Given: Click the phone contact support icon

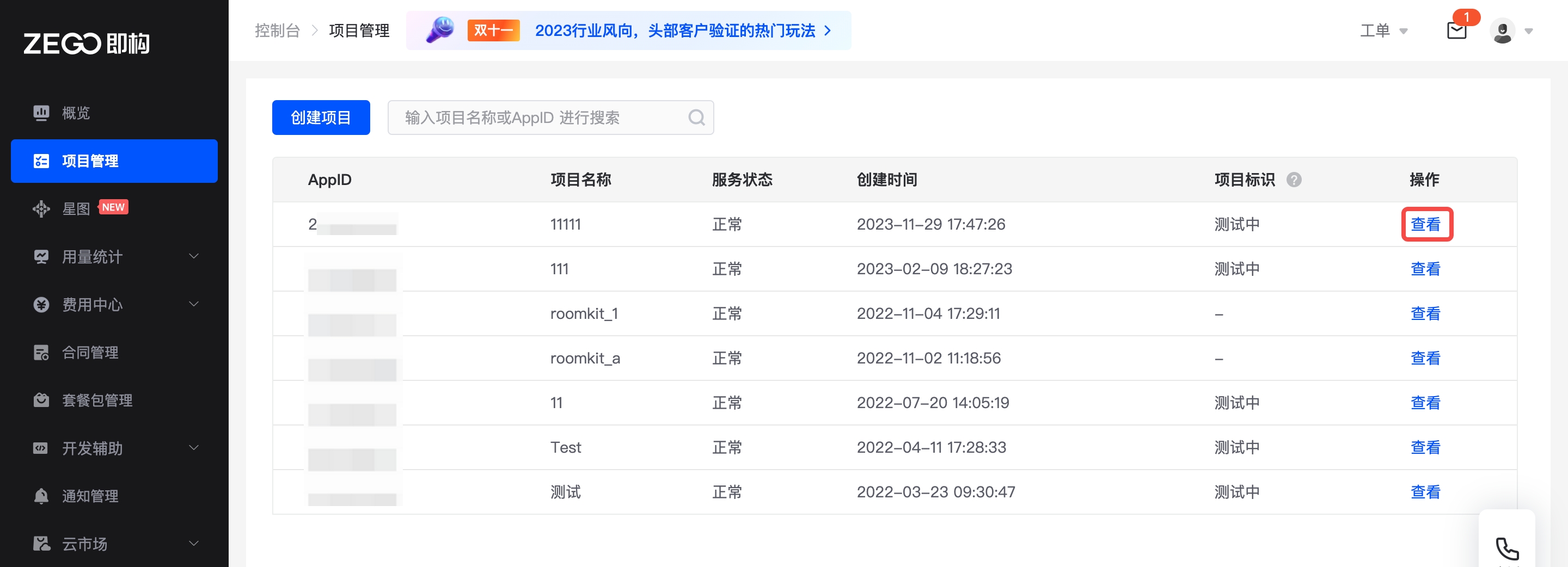Looking at the screenshot, I should coord(1506,548).
